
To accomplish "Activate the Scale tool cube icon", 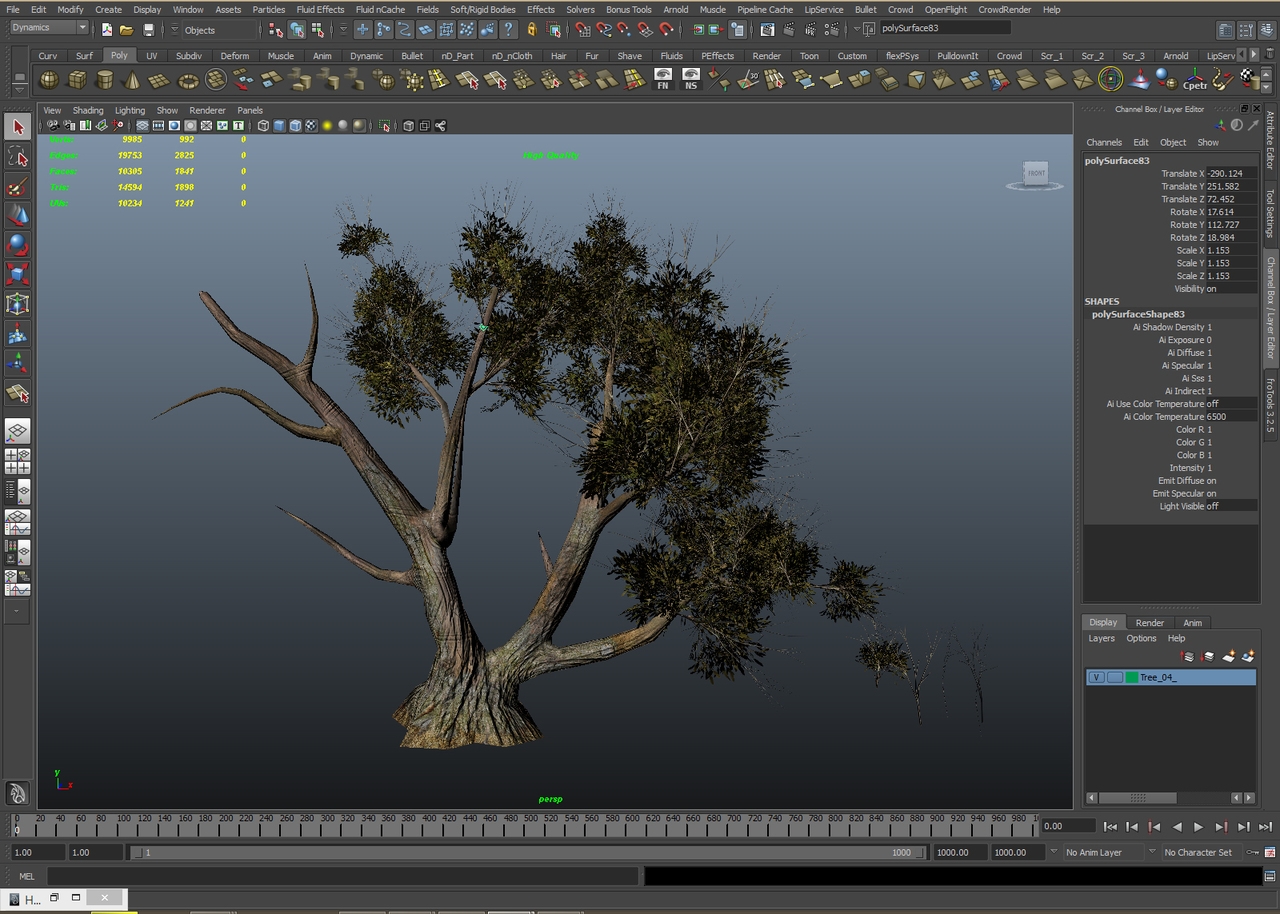I will pos(17,274).
